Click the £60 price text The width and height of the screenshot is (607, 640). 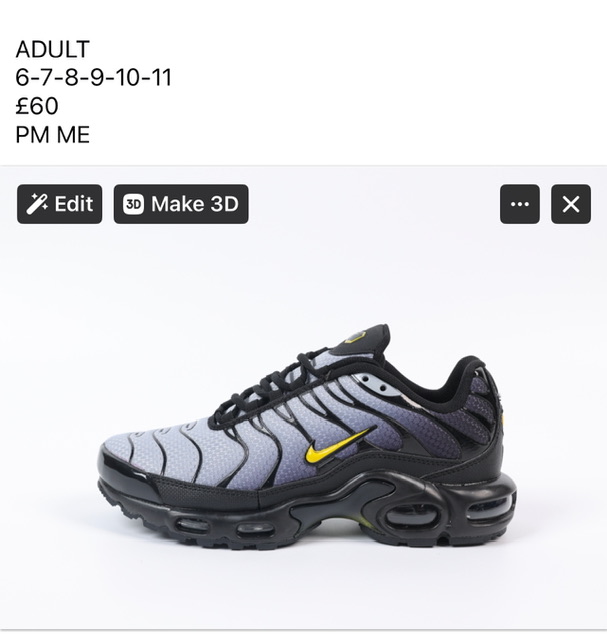click(x=37, y=106)
